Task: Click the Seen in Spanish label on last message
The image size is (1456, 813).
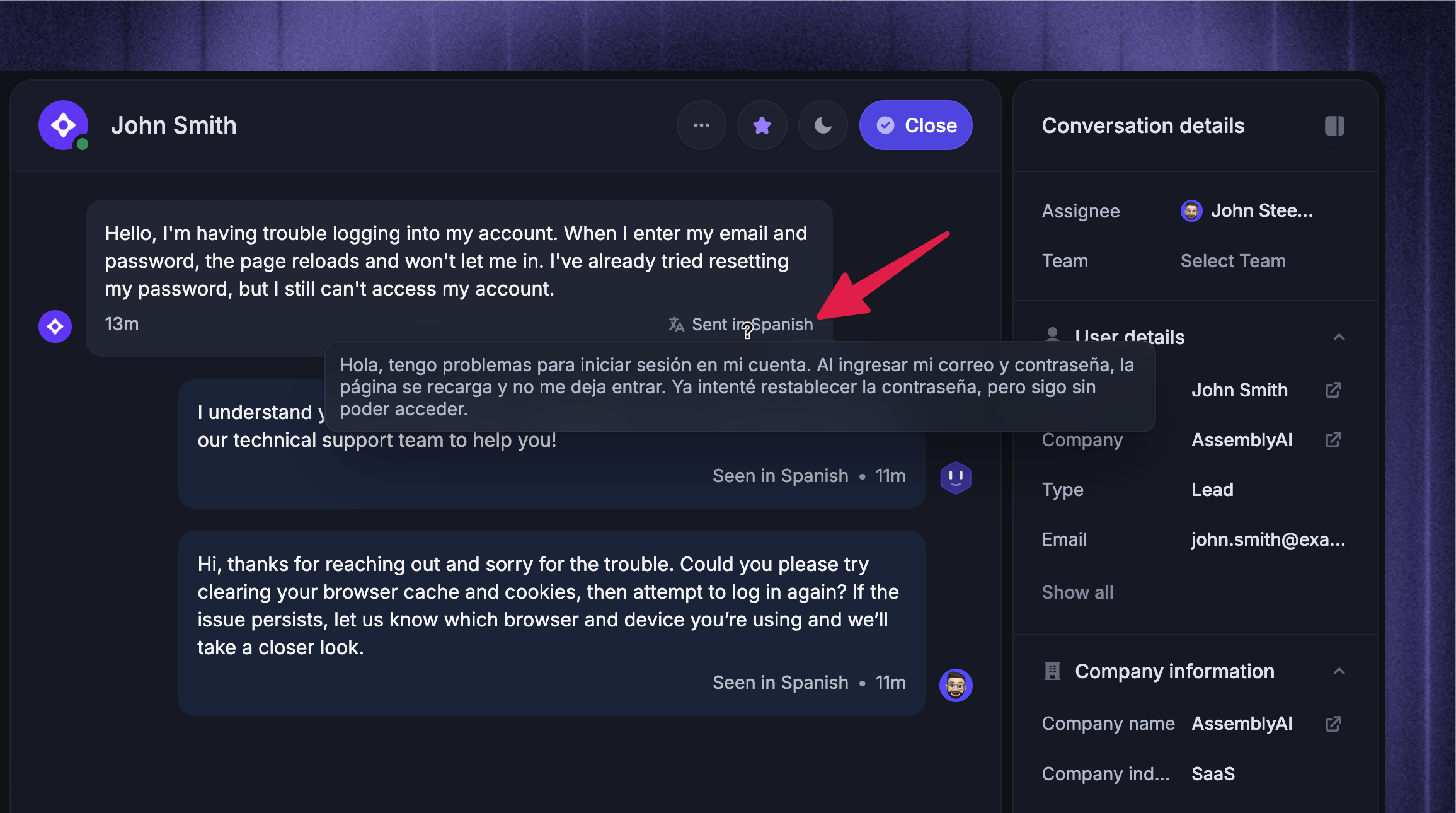Action: click(x=781, y=683)
